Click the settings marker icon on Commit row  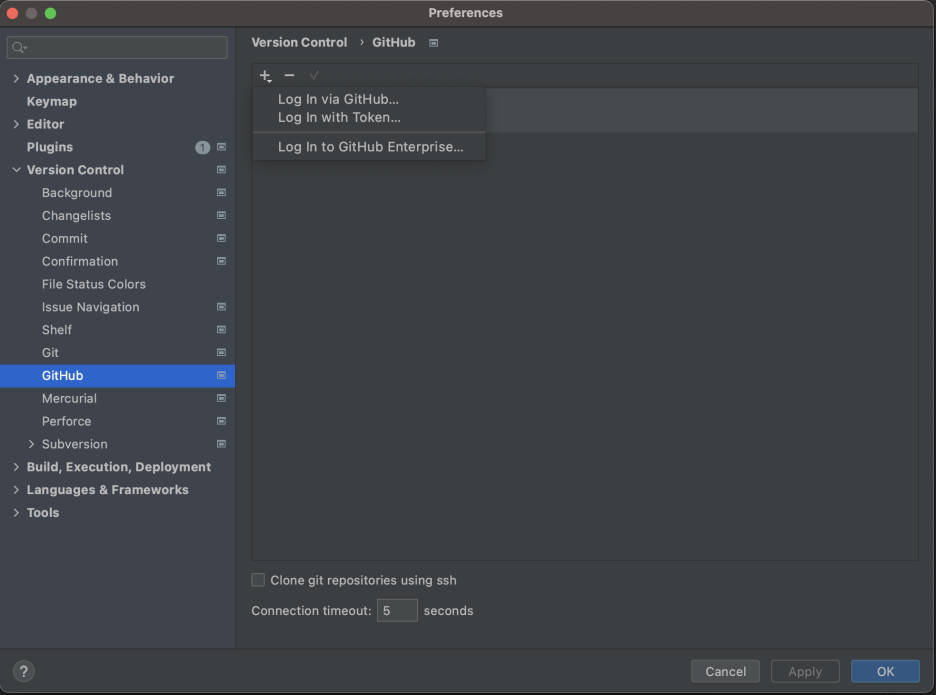[x=221, y=238]
